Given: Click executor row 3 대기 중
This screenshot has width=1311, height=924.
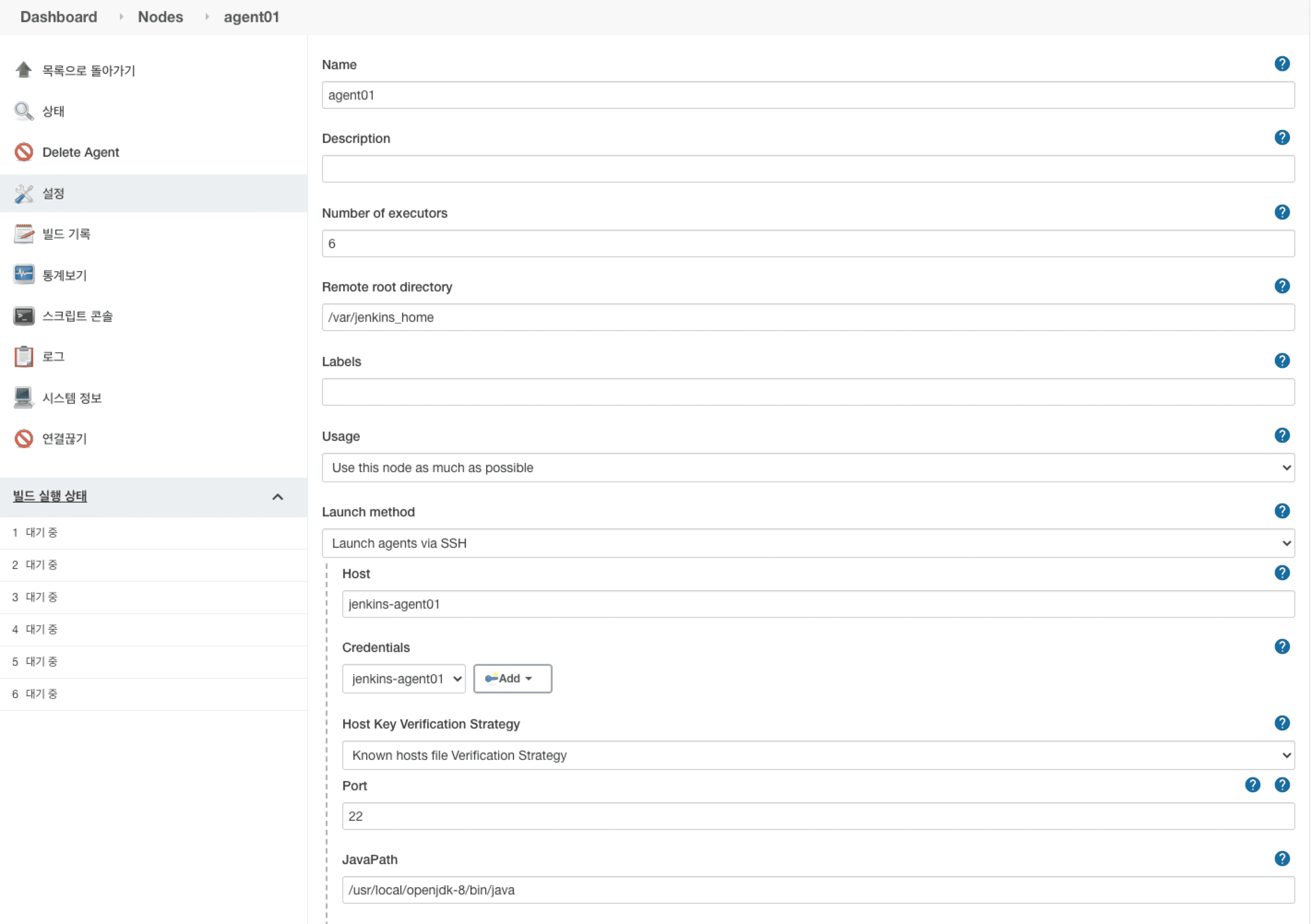Looking at the screenshot, I should pyautogui.click(x=154, y=598).
